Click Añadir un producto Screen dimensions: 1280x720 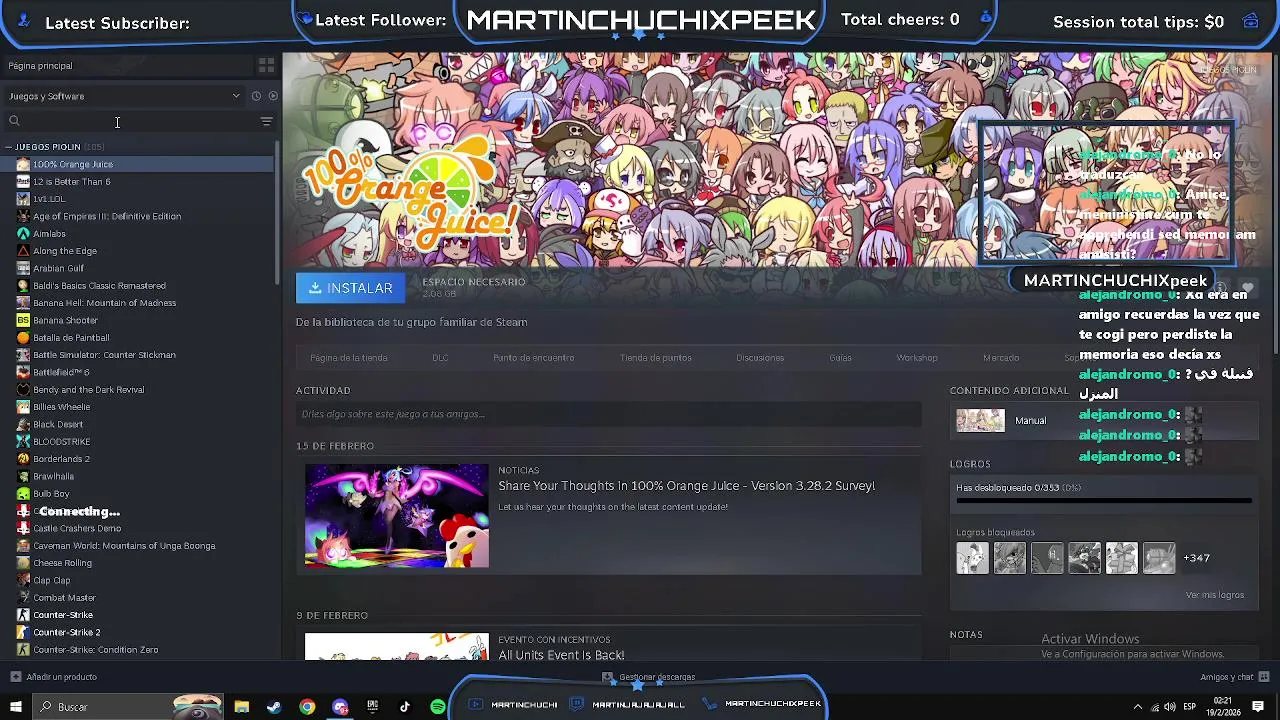(54, 677)
